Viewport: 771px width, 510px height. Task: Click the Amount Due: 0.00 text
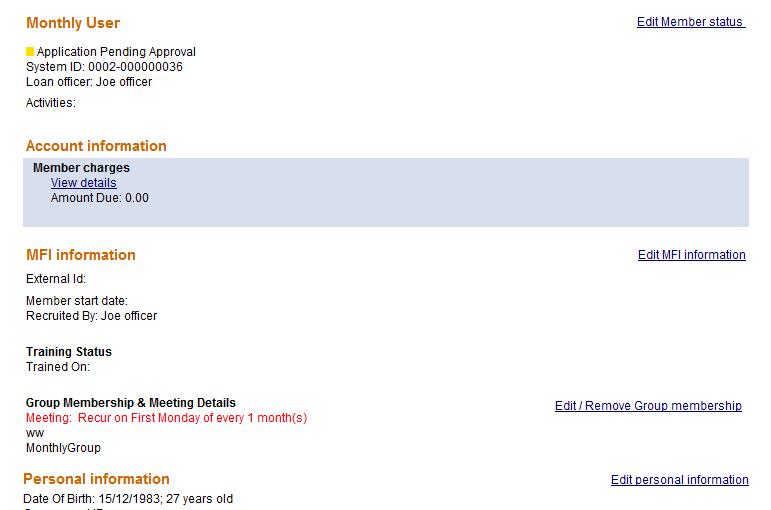(x=99, y=198)
